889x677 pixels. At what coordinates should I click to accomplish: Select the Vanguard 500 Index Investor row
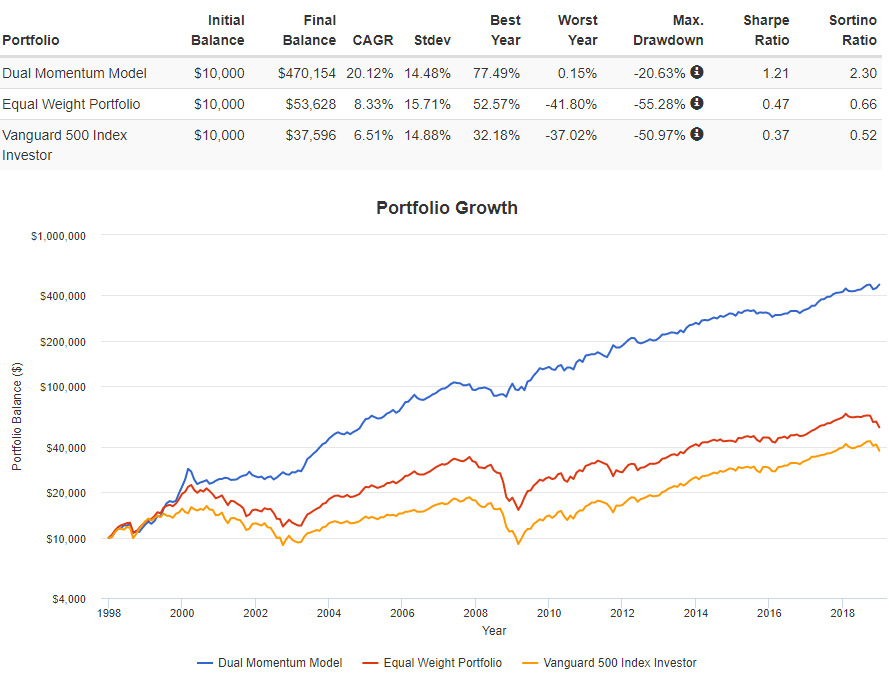64,145
